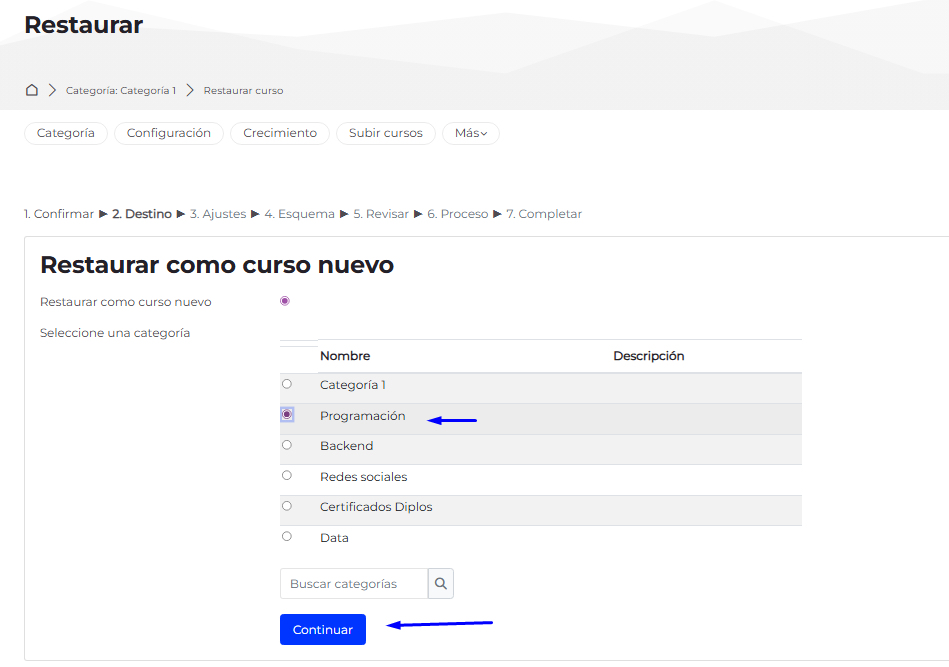
Task: Toggle the Restaurar como curso nuevo radio
Action: (x=285, y=301)
